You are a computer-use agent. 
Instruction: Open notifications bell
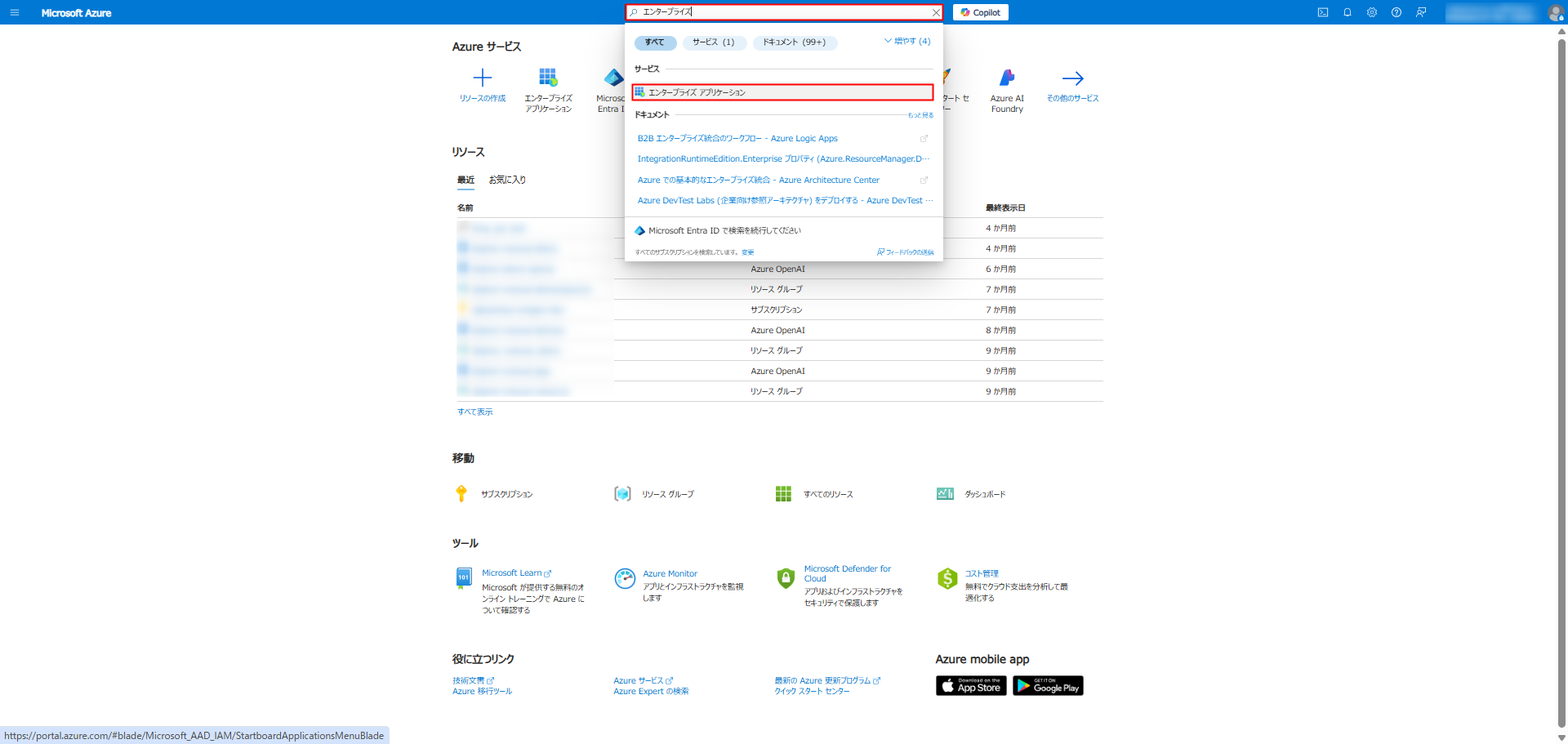tap(1347, 12)
